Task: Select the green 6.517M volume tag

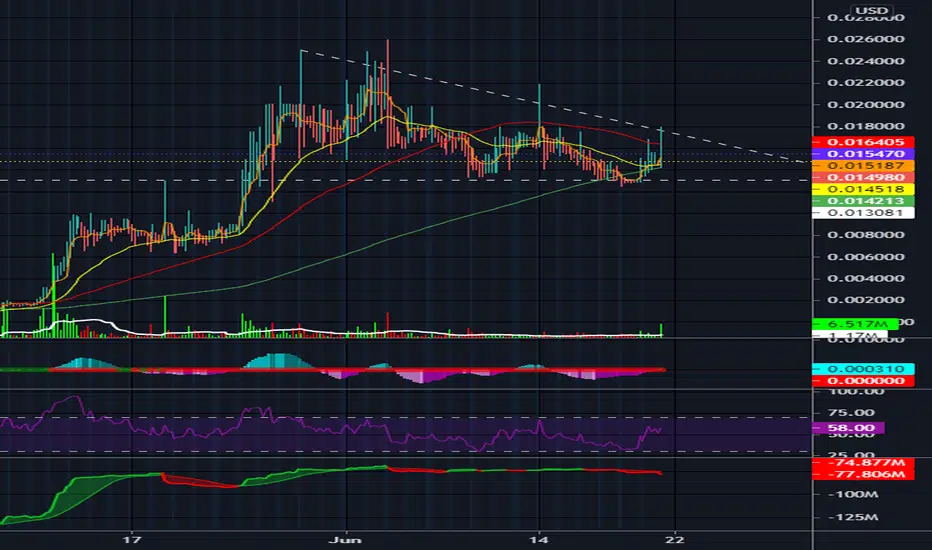Action: (x=855, y=324)
